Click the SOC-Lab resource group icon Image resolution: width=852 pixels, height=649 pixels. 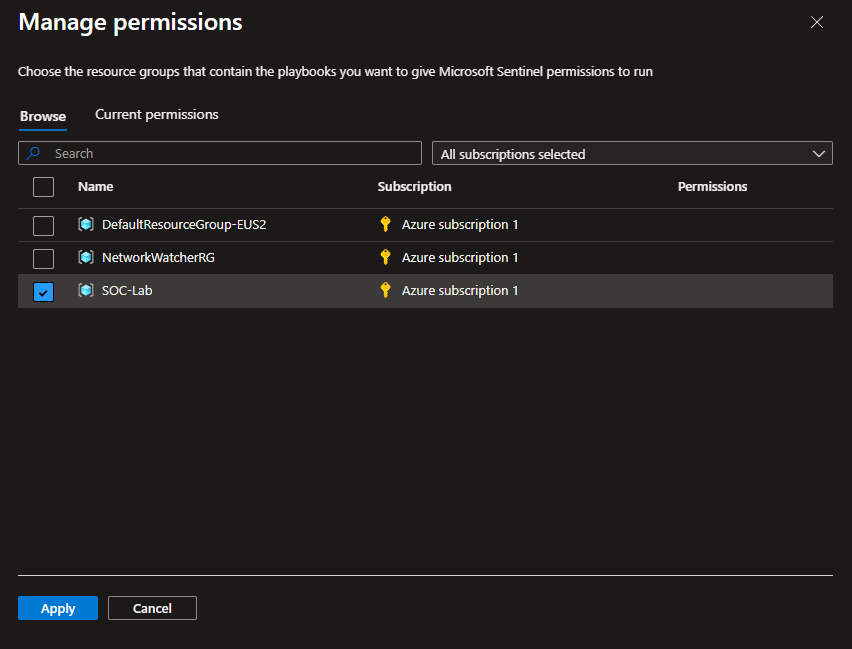[86, 291]
